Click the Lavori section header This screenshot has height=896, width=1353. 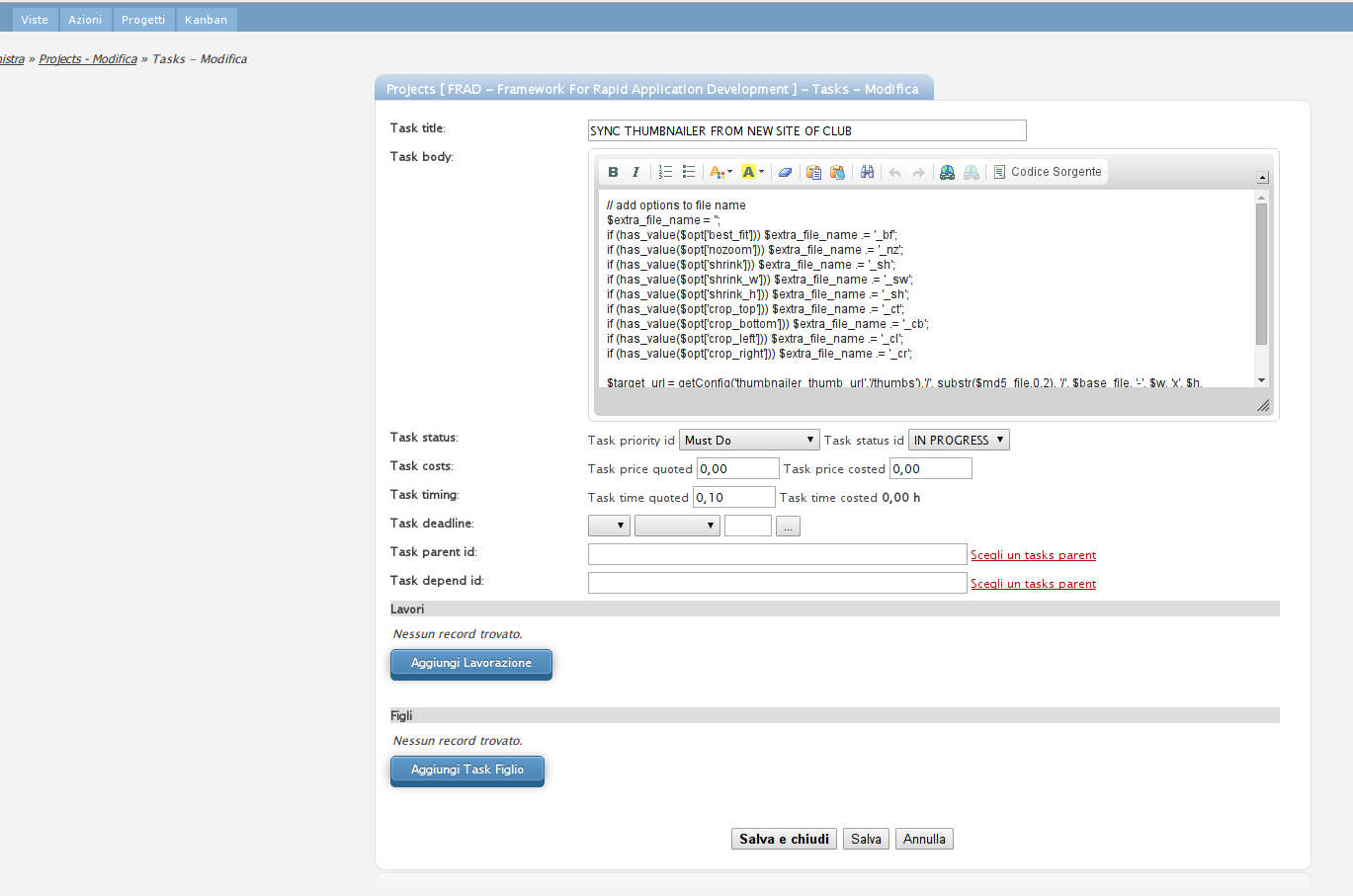835,609
